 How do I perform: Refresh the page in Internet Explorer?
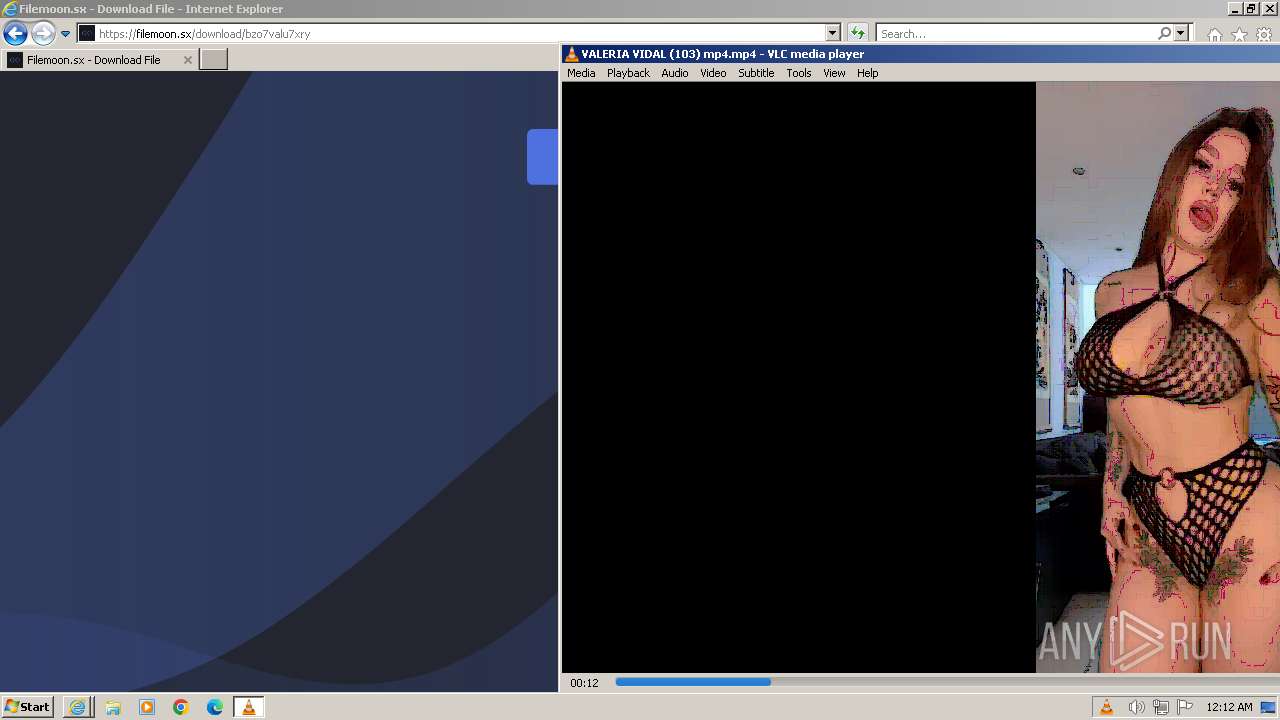coord(857,33)
